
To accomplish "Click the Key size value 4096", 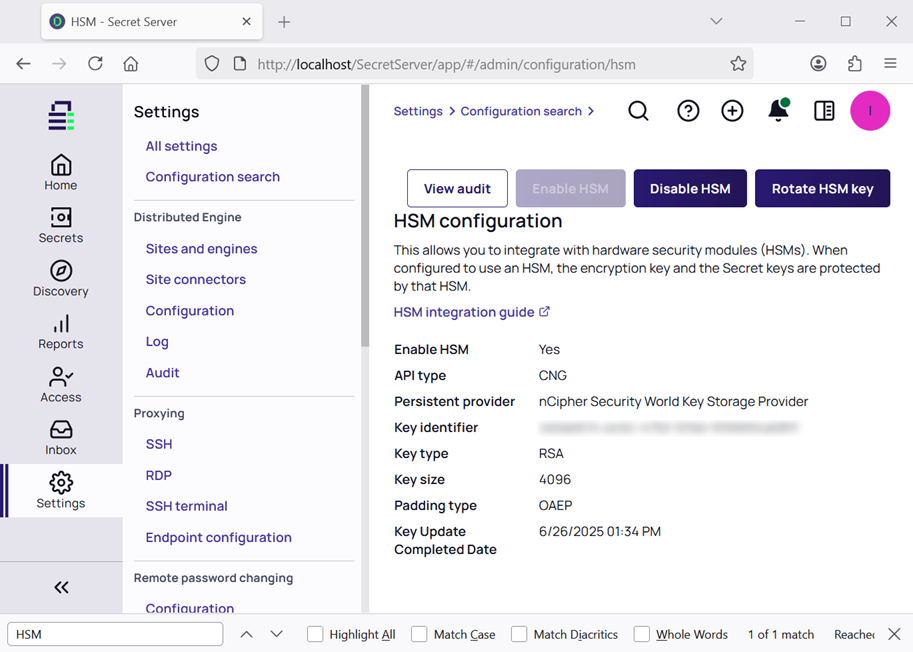I will (554, 480).
